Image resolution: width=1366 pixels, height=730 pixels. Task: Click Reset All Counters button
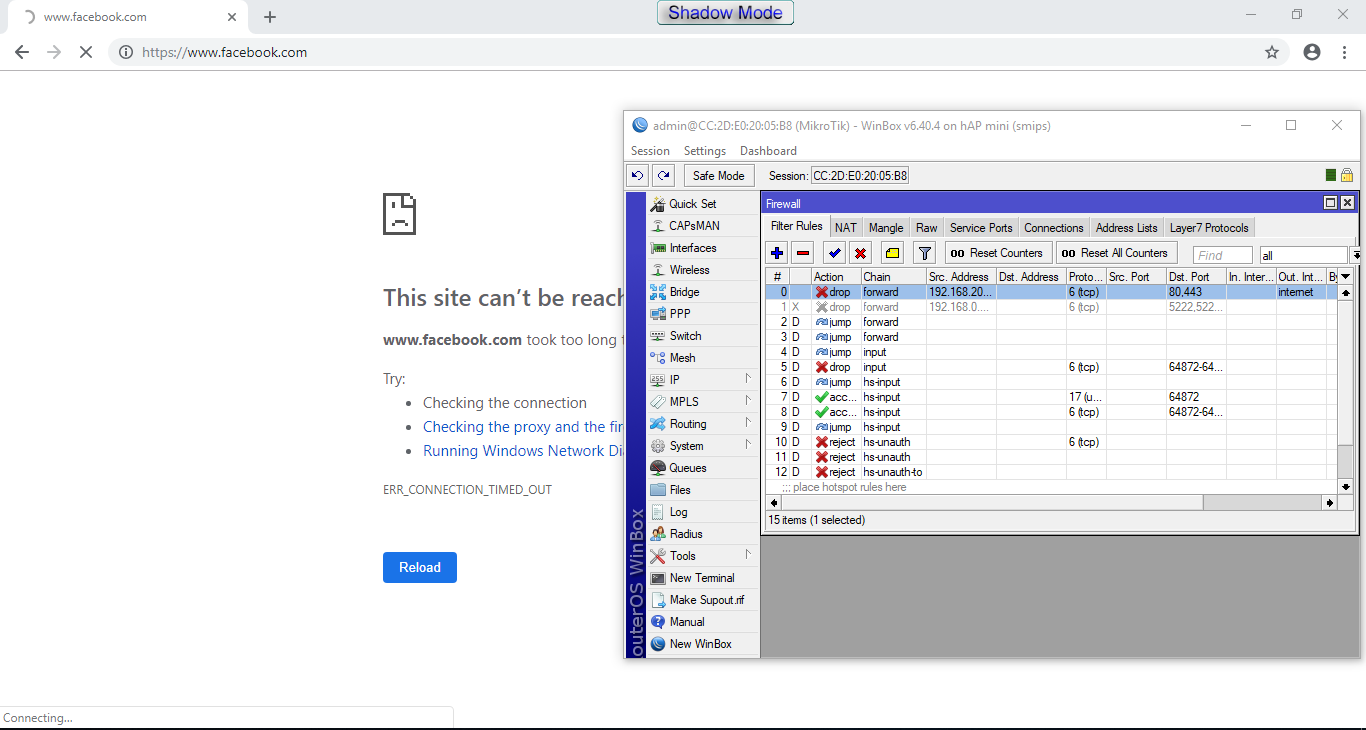pyautogui.click(x=1116, y=253)
